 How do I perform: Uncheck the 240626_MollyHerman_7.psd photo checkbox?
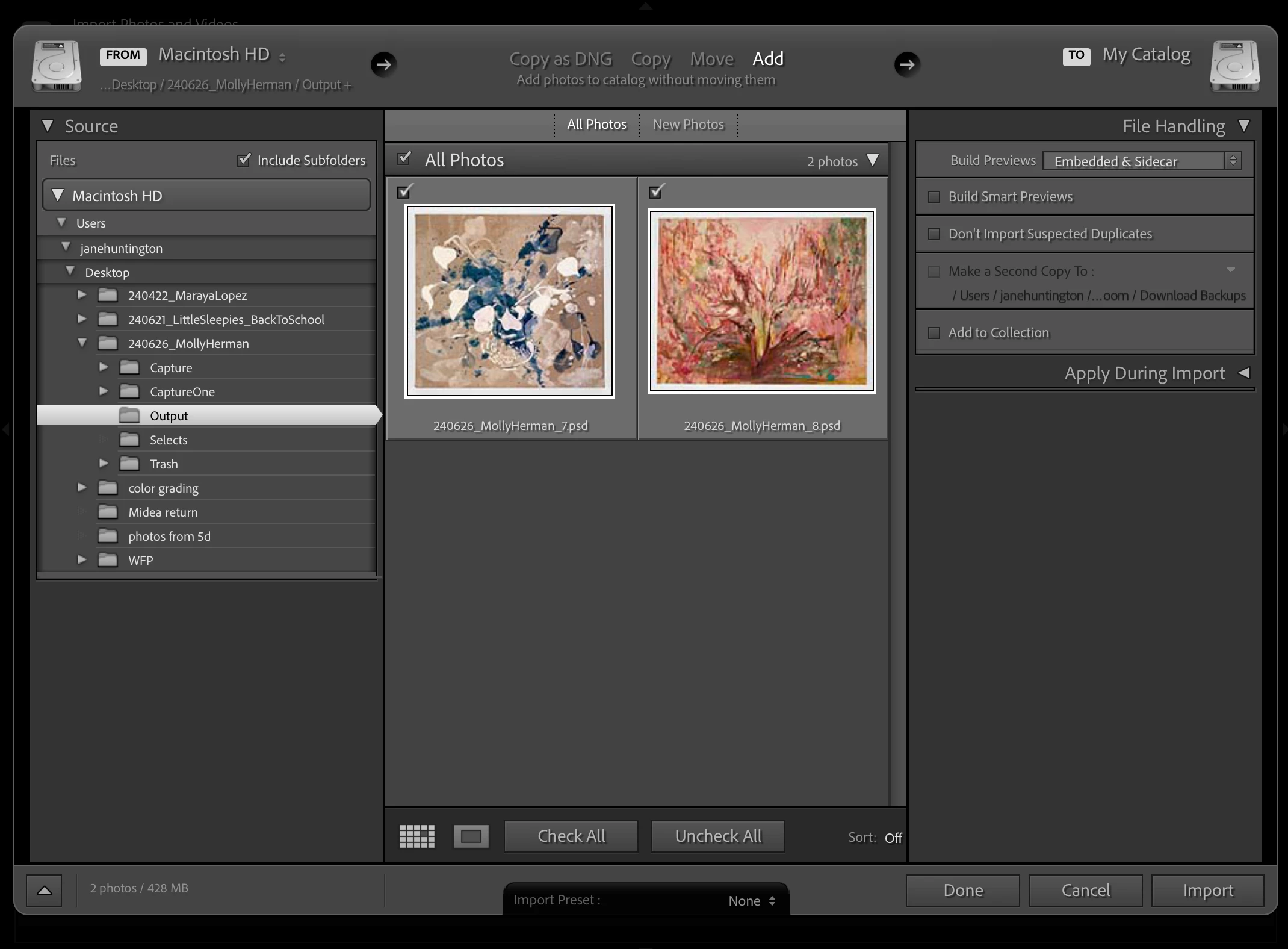tap(404, 191)
